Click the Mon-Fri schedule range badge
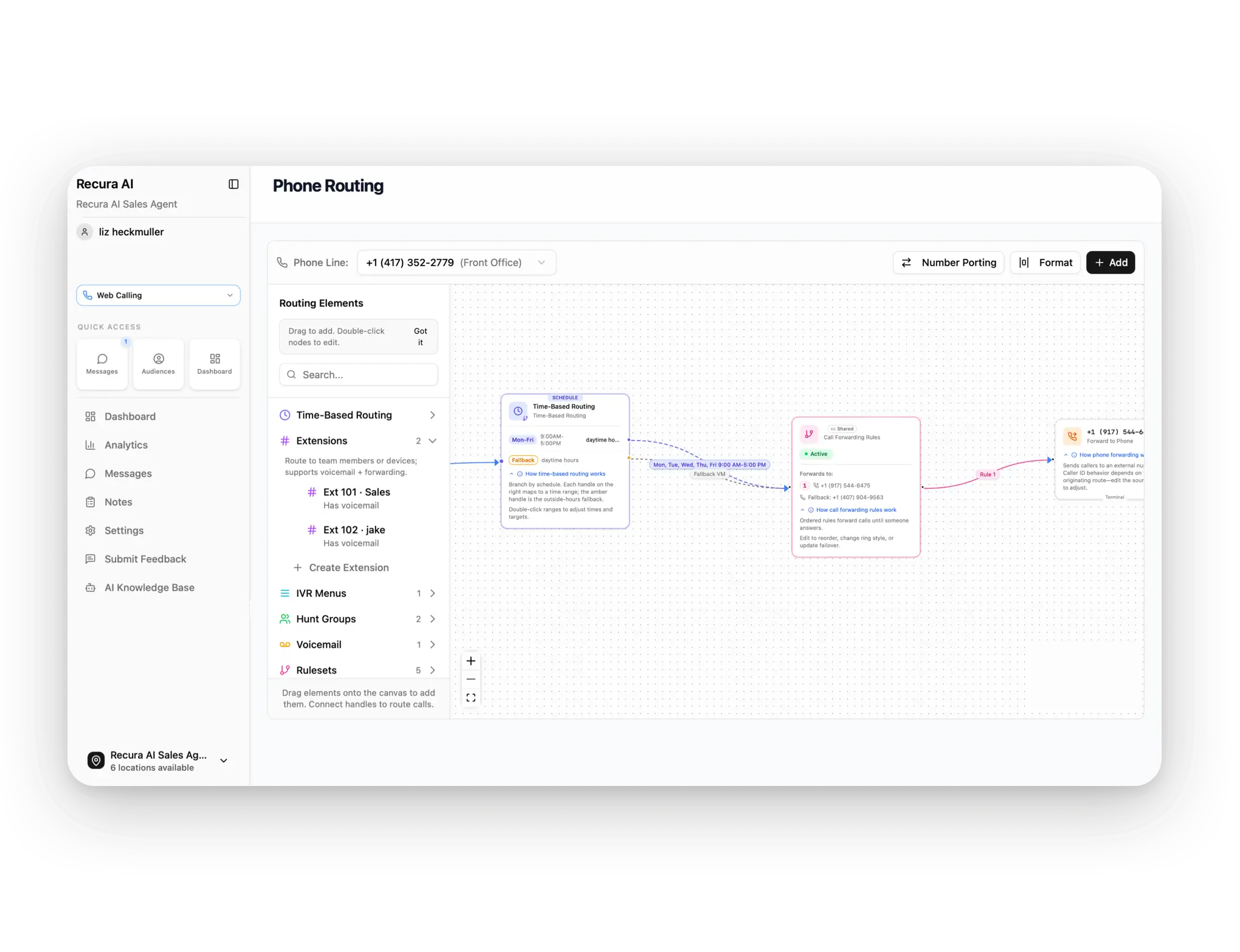Screen dimensions: 1240x952 coord(522,440)
